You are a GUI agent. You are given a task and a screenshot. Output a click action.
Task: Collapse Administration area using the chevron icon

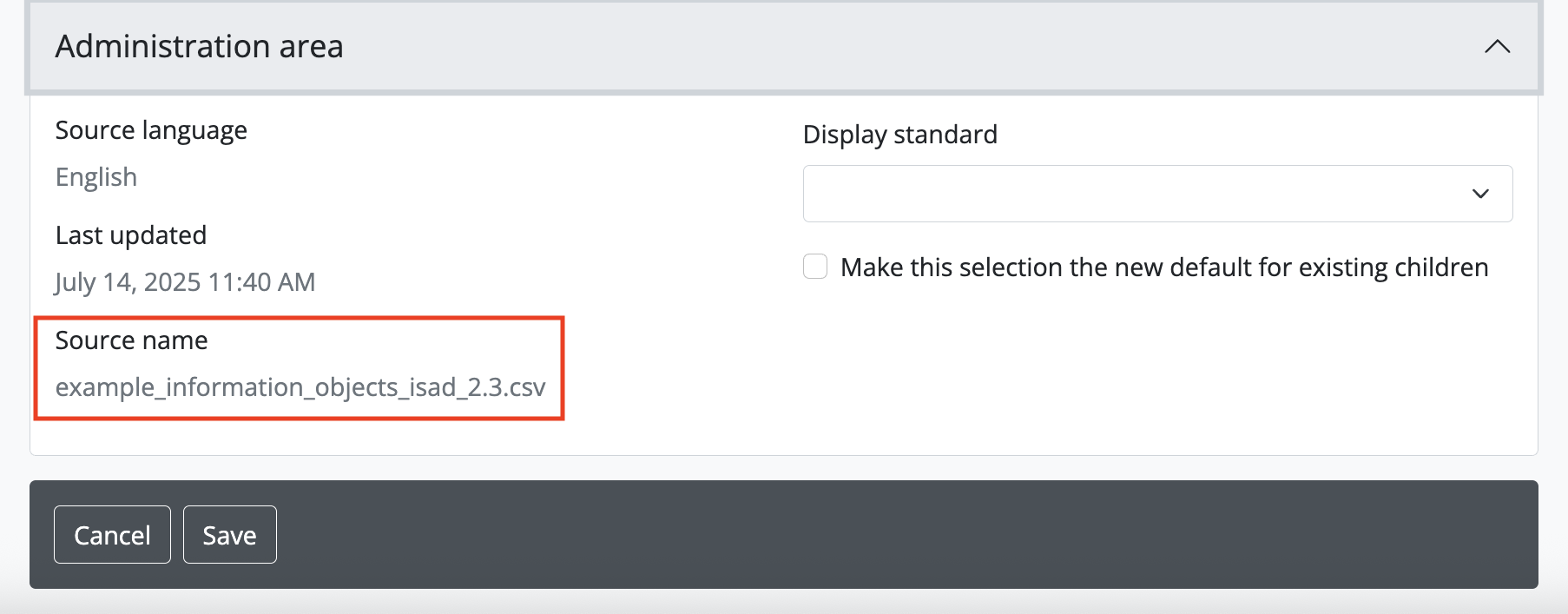coord(1497,47)
